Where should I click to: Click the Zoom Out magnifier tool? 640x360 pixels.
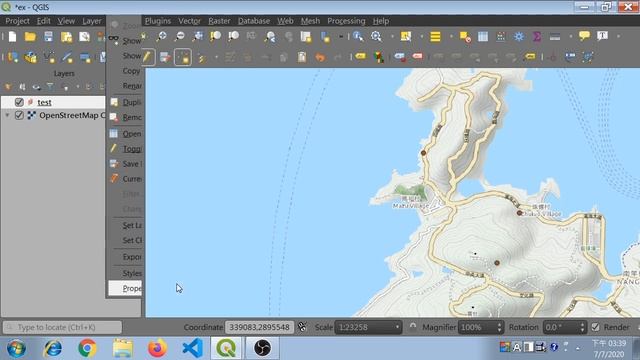(x=180, y=36)
